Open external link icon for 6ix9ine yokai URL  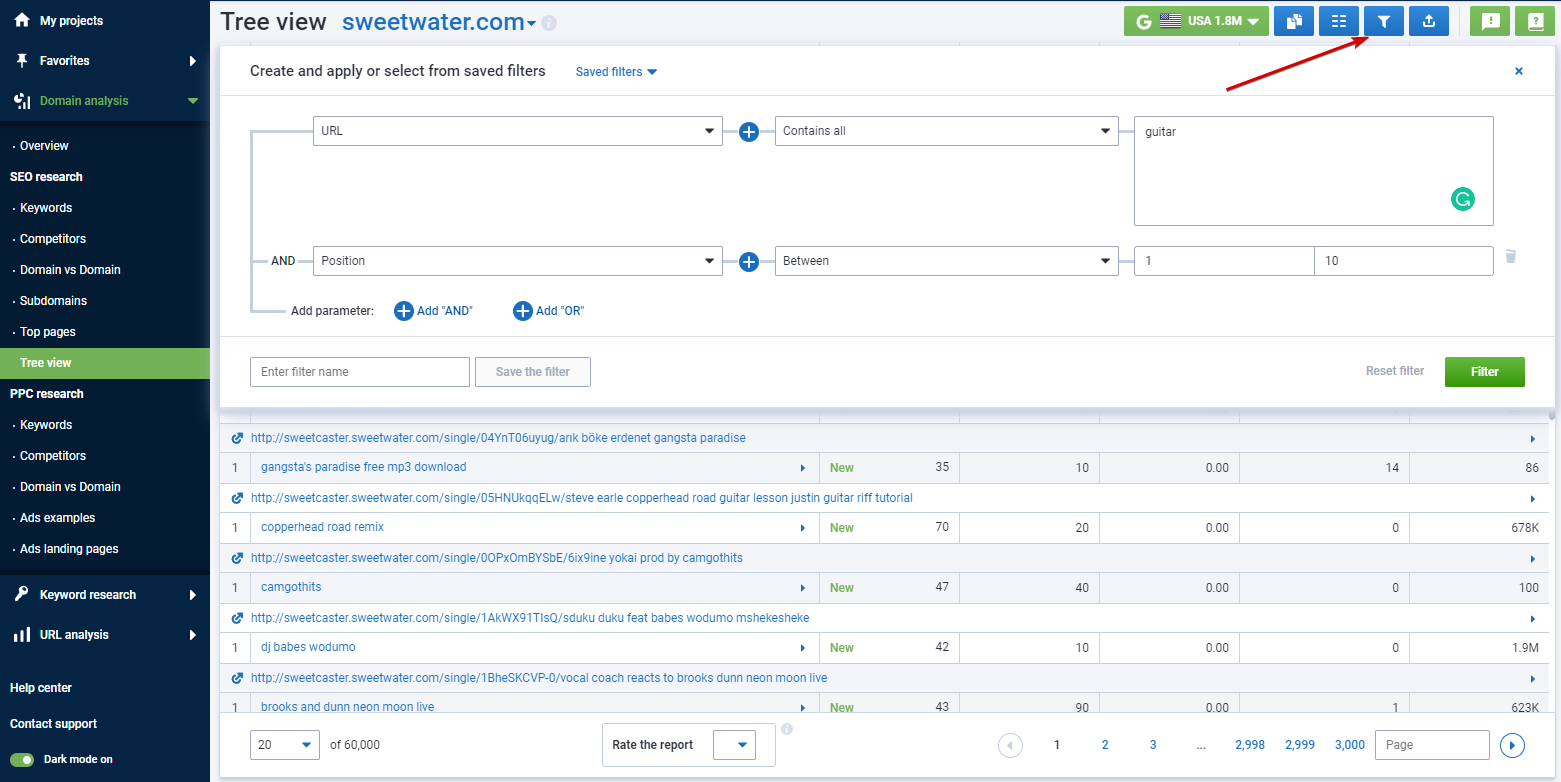pyautogui.click(x=237, y=558)
